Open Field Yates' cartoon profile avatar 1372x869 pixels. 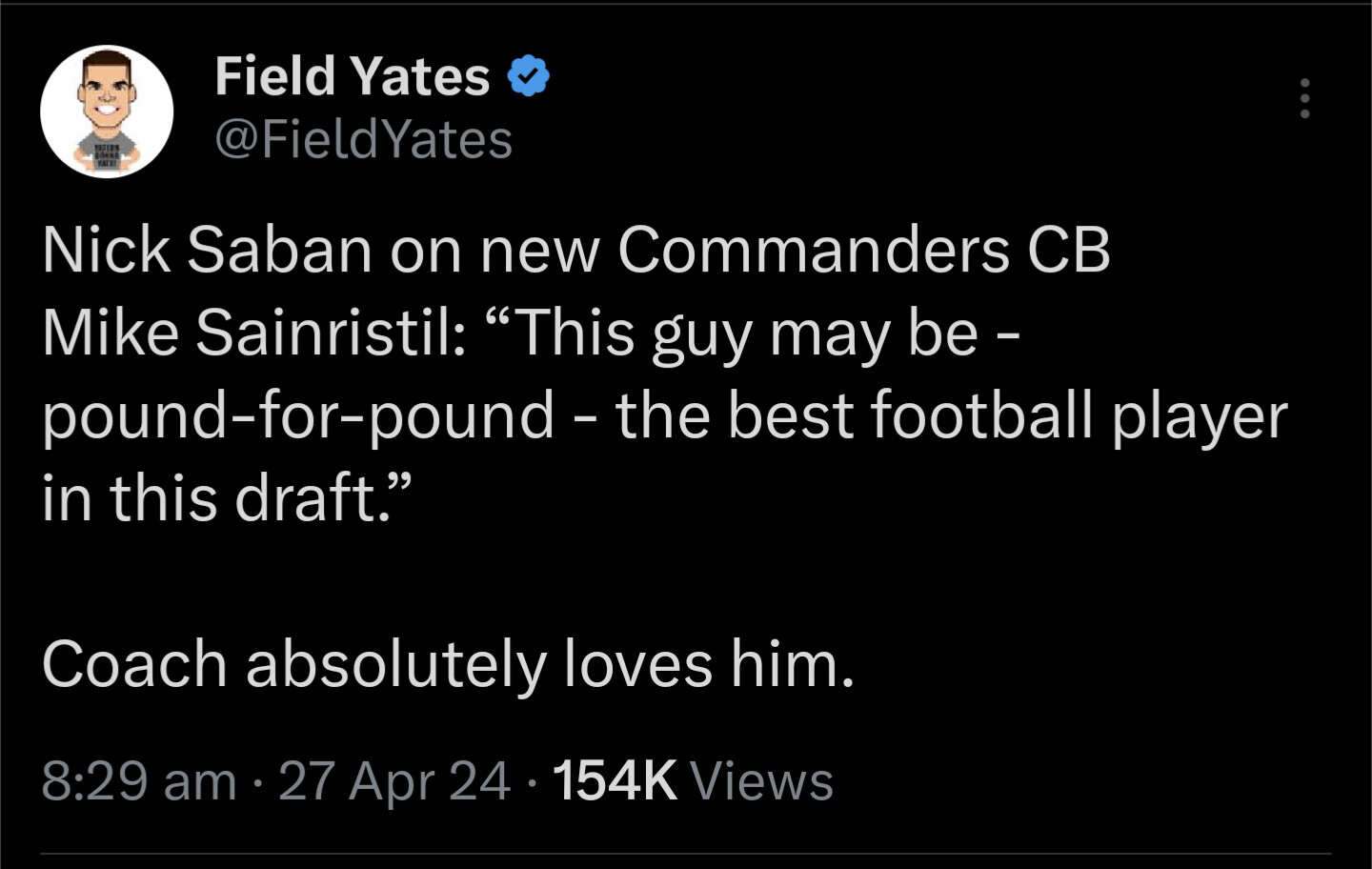(x=107, y=111)
